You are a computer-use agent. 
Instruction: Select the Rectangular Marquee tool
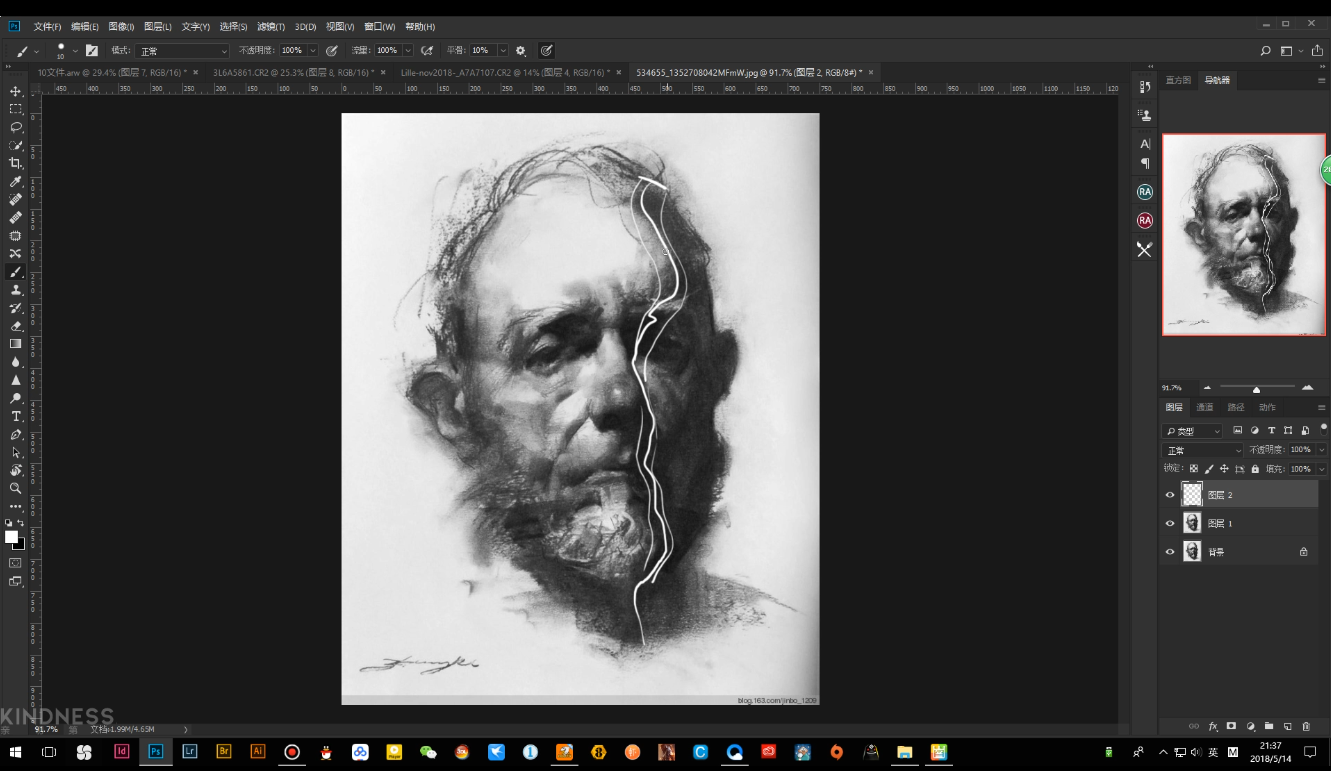coord(15,109)
